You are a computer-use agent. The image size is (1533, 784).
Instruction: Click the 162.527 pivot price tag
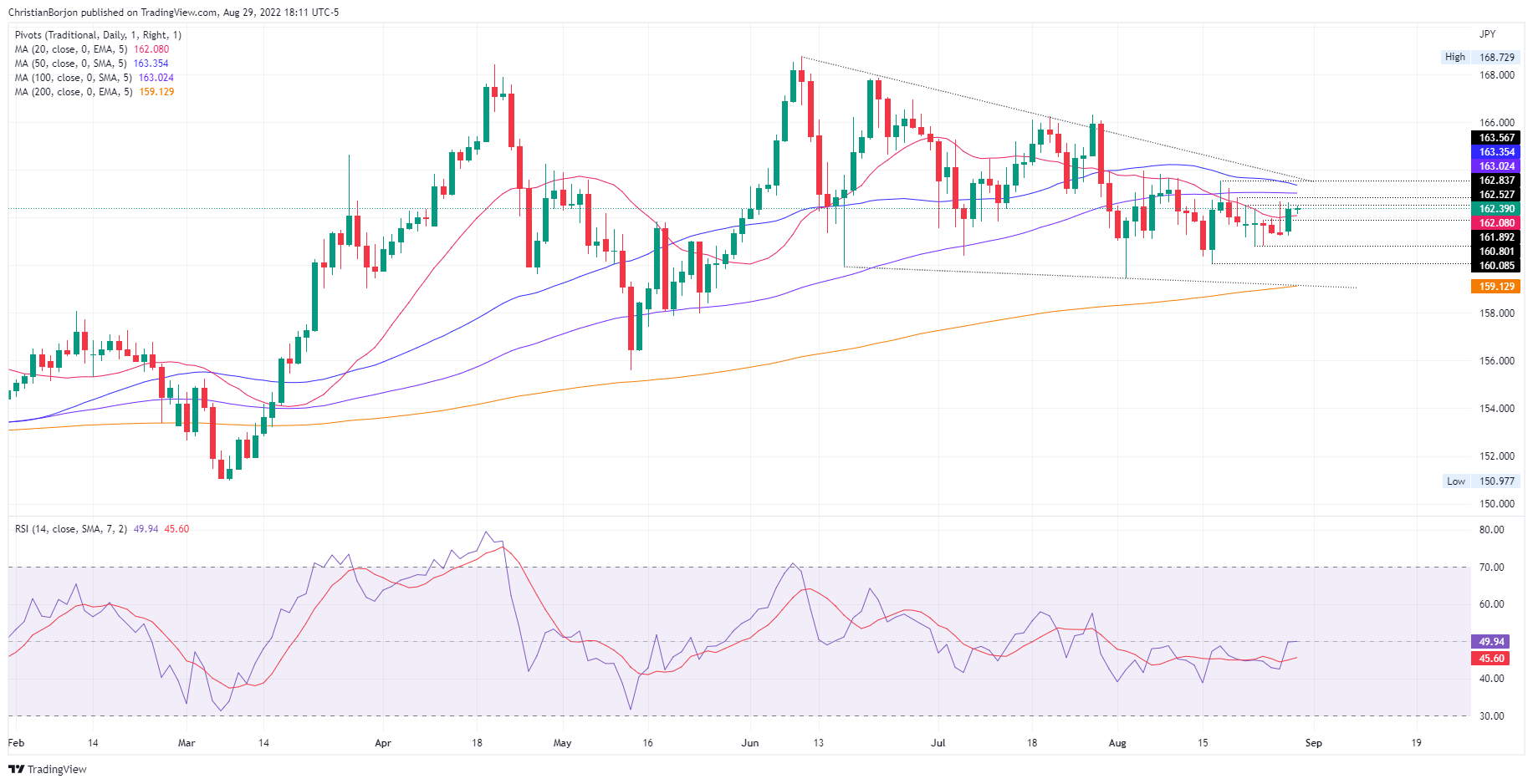[x=1496, y=195]
